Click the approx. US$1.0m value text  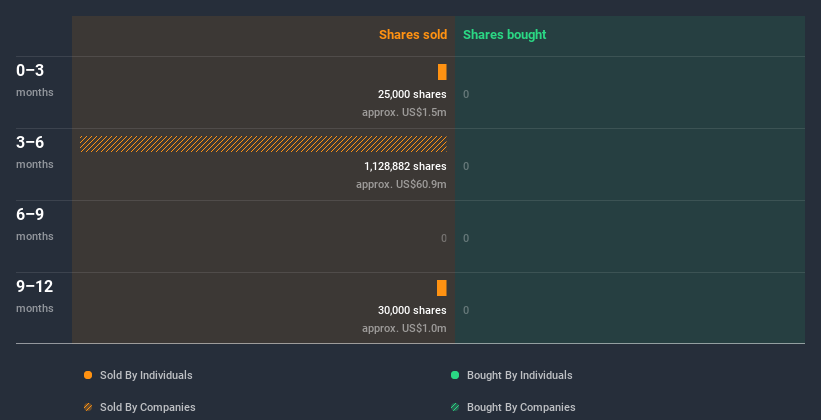pyautogui.click(x=404, y=328)
